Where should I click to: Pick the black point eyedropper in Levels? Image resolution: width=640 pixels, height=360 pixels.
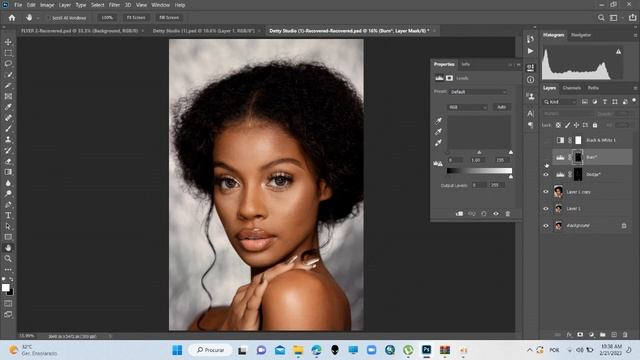point(438,121)
